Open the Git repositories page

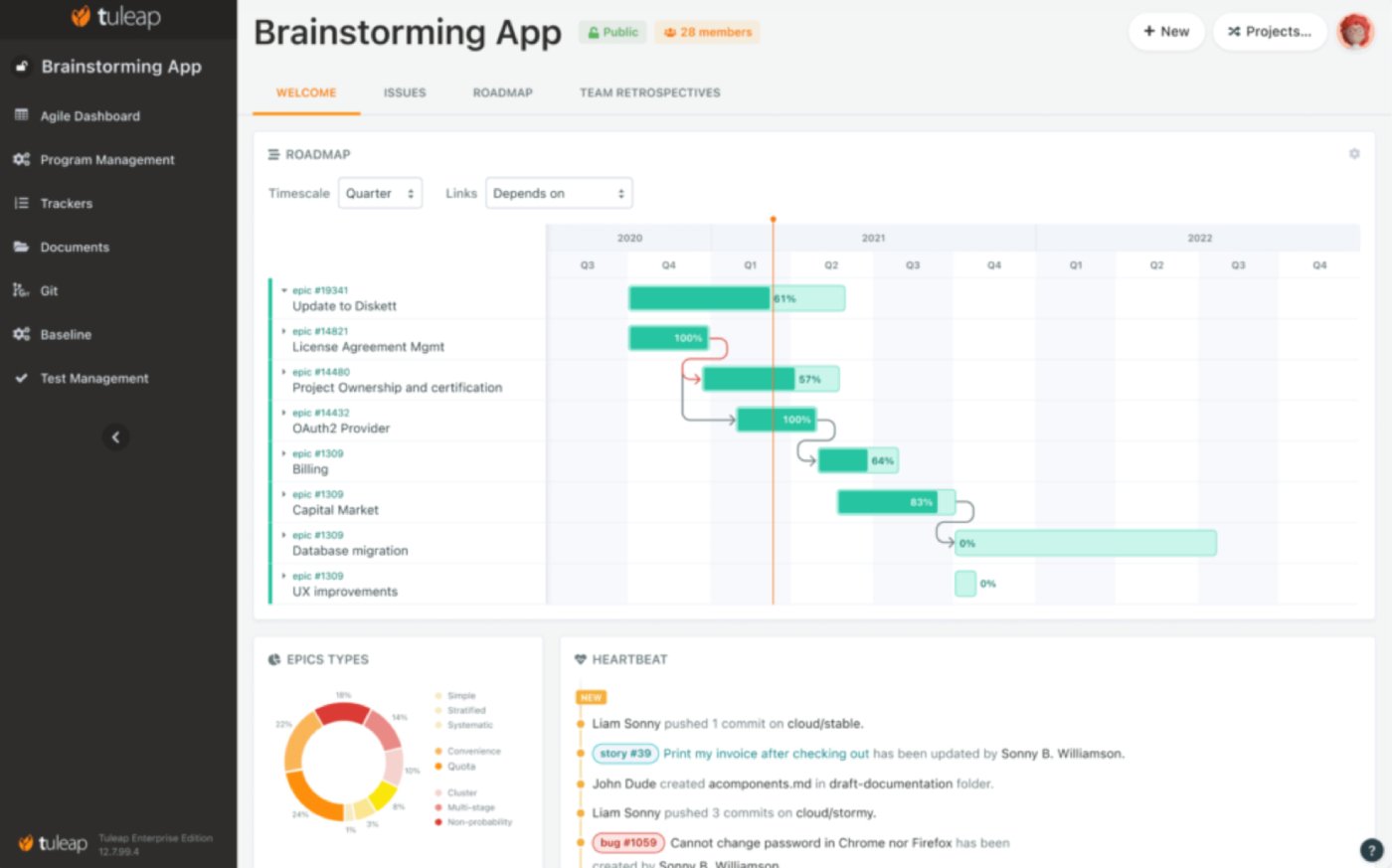pyautogui.click(x=50, y=290)
